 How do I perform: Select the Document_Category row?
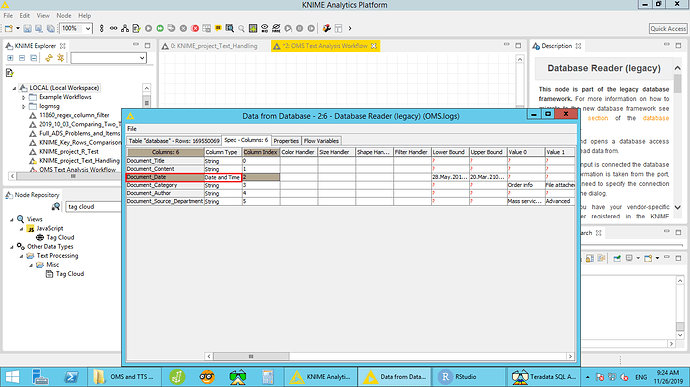coord(350,185)
